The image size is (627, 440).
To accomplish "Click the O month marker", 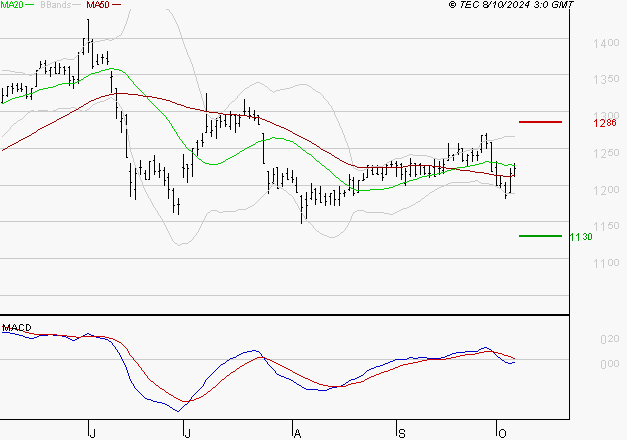I will tap(502, 433).
